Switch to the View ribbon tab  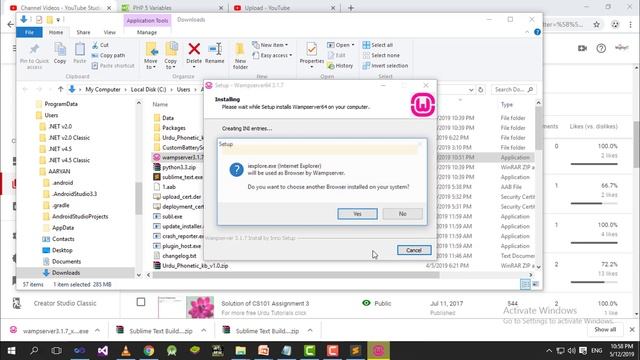point(109,32)
